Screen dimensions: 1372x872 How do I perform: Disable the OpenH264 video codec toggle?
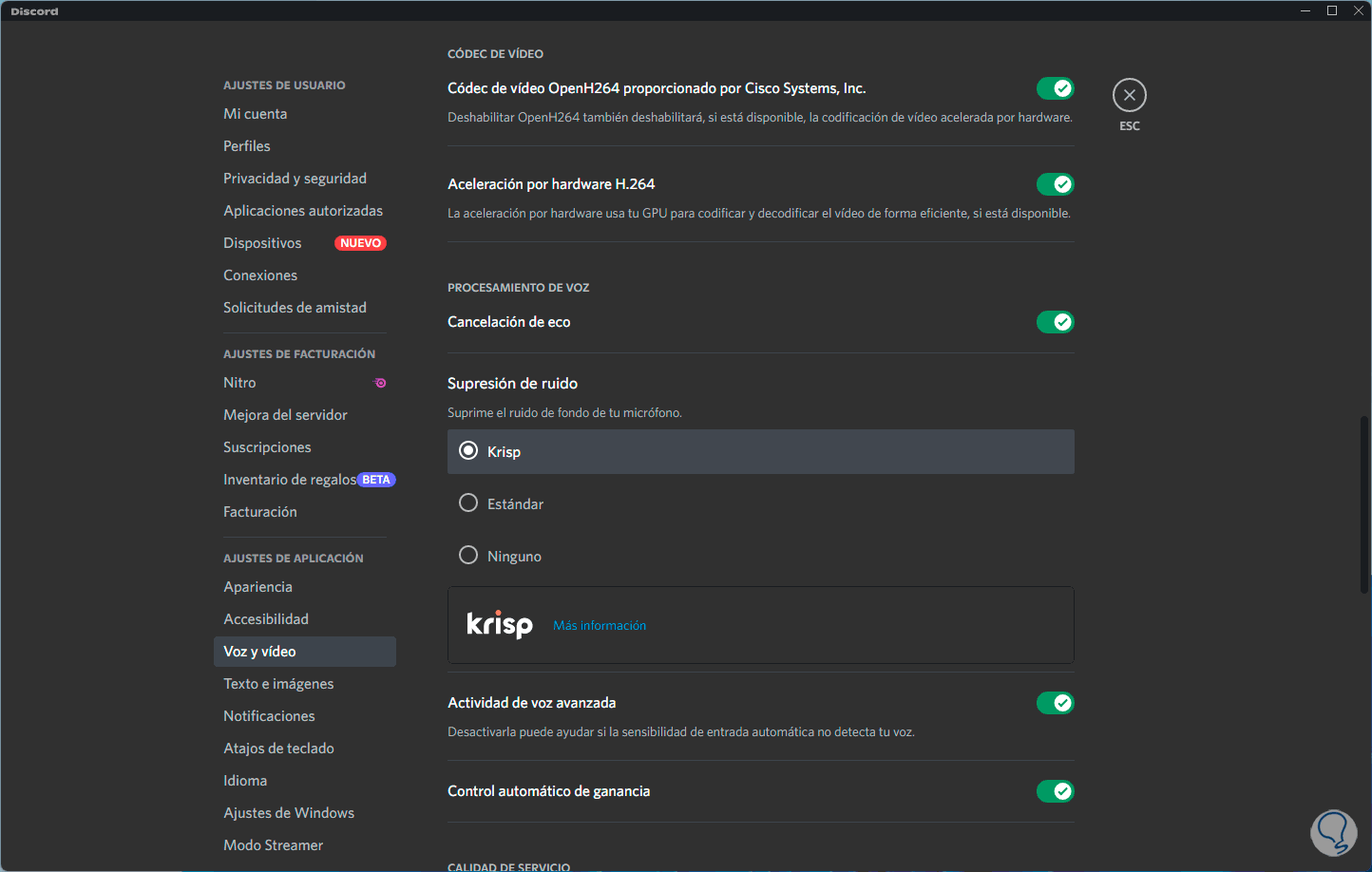1055,88
